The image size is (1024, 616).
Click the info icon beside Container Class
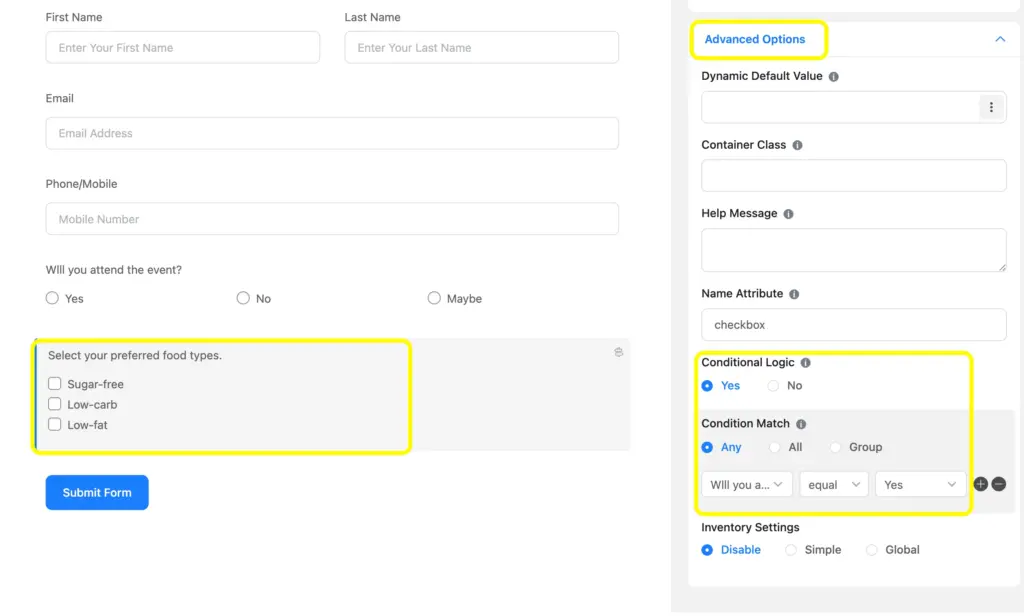click(x=795, y=144)
